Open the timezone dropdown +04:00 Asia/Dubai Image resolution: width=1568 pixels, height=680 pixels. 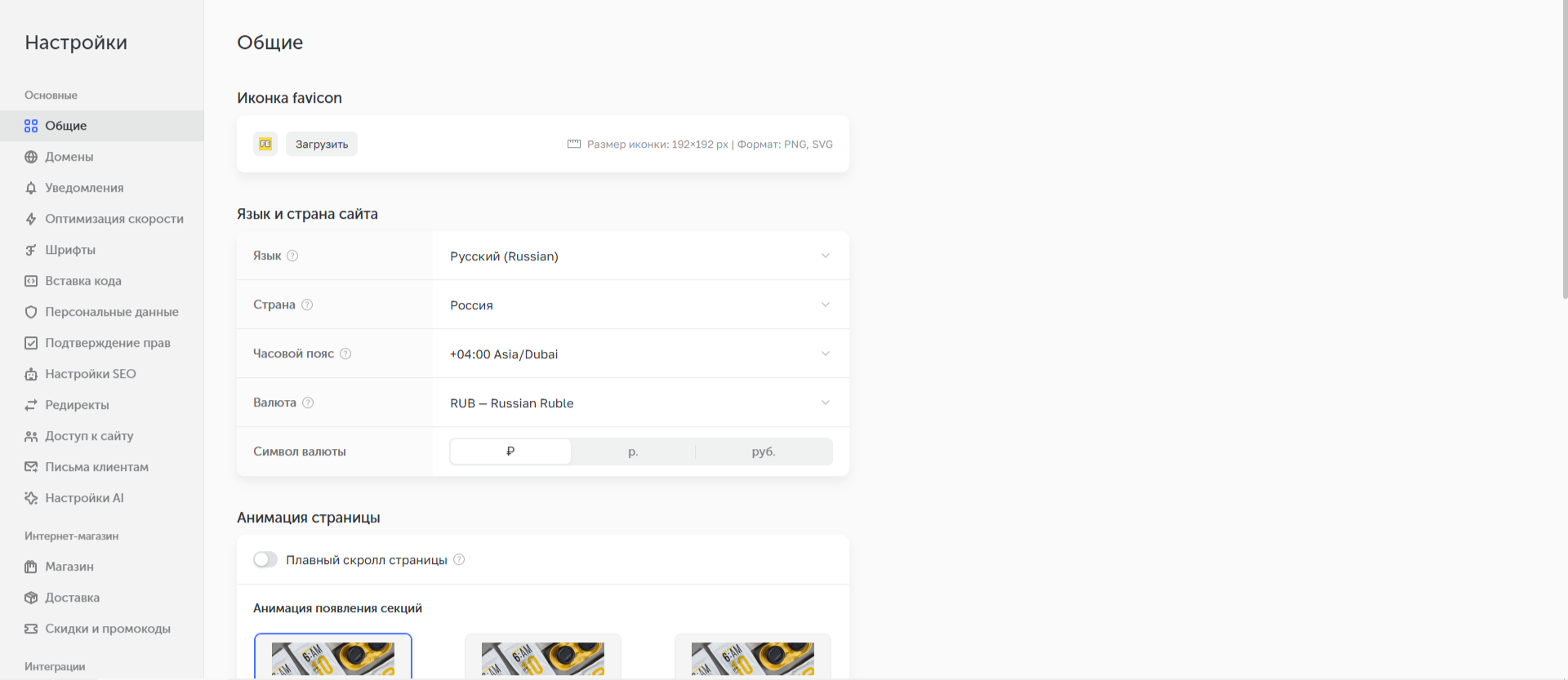641,353
